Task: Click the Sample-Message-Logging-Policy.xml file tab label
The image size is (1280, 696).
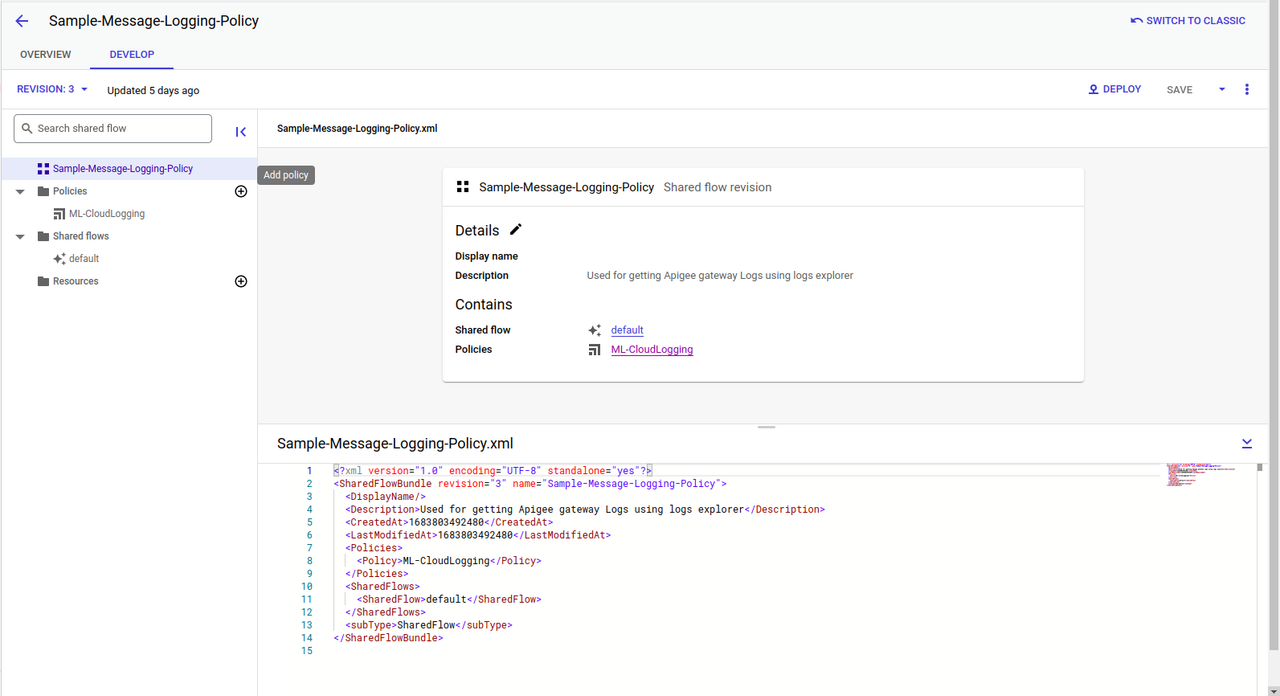Action: [x=357, y=129]
